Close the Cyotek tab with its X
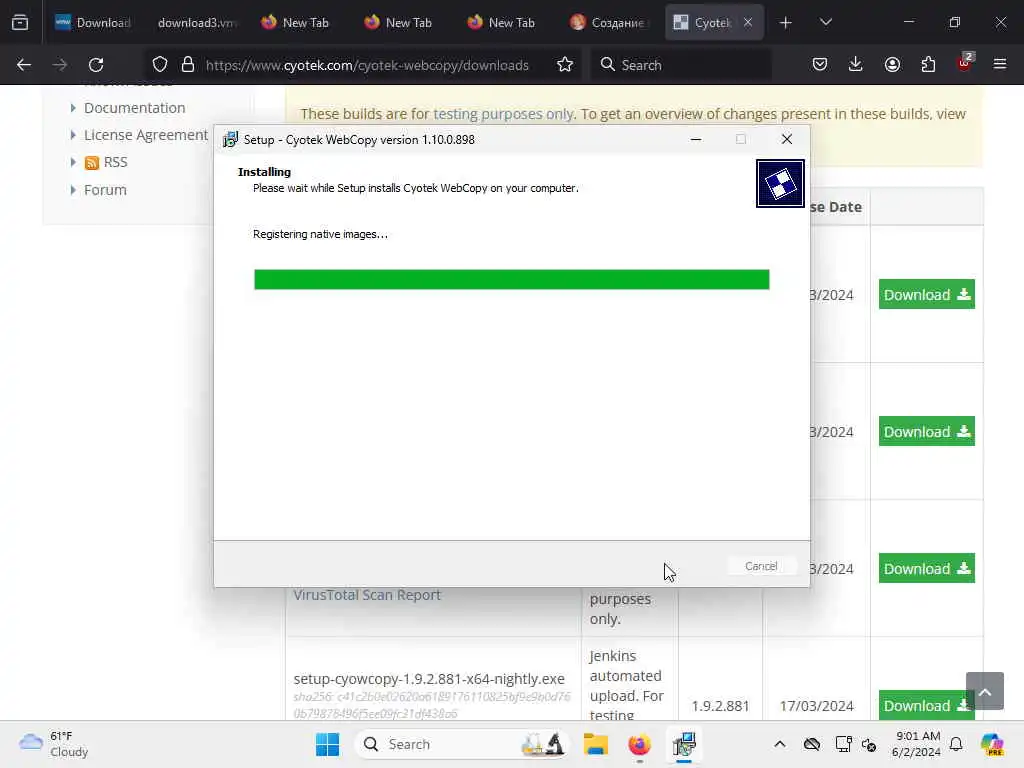1024x768 pixels. tap(748, 23)
